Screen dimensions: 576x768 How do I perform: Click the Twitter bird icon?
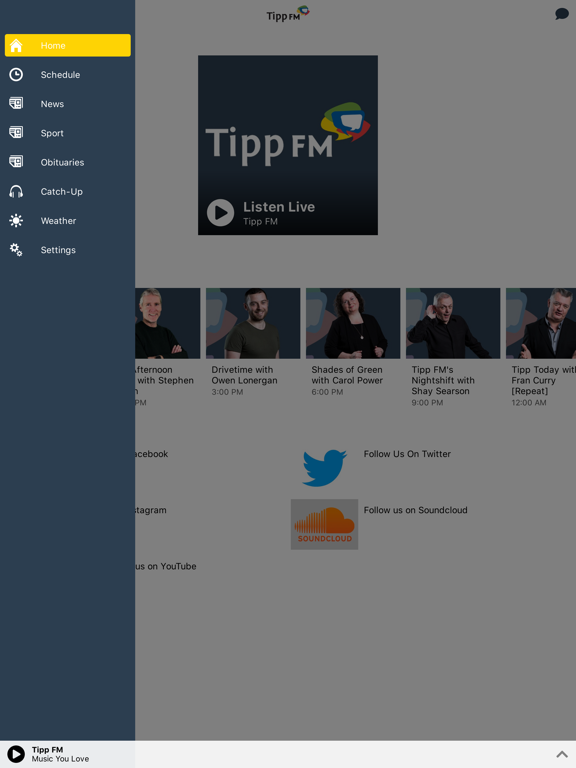pos(325,468)
